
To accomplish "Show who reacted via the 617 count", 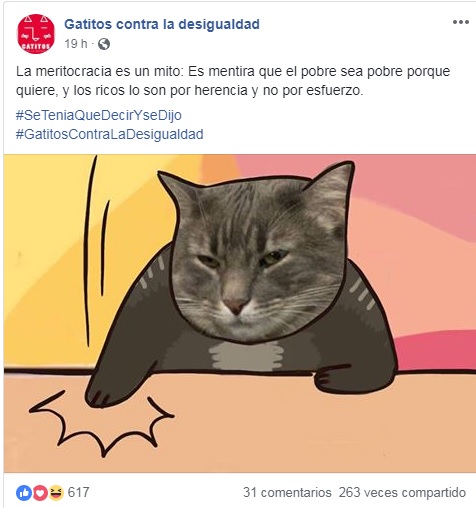I will (x=78, y=492).
